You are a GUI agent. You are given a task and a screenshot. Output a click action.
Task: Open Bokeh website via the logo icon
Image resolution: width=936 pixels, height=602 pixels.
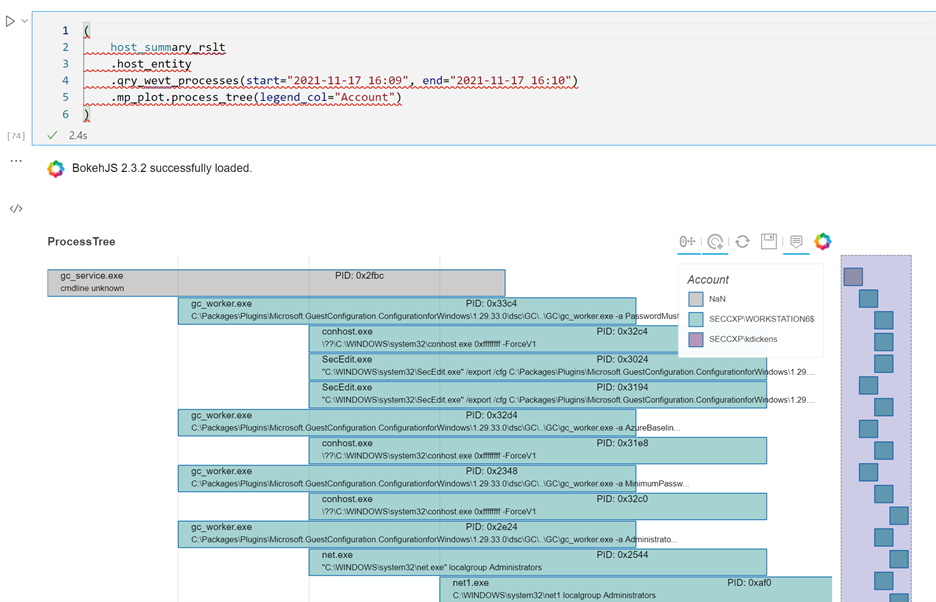point(822,241)
